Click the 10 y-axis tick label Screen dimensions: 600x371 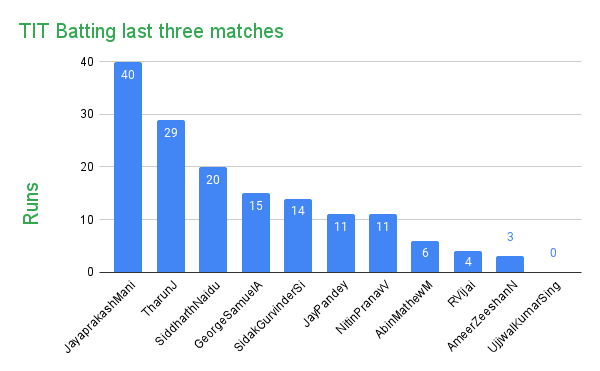(x=87, y=220)
